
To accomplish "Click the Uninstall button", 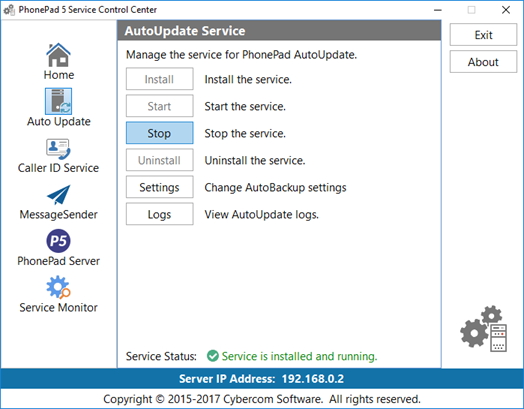I will click(159, 160).
